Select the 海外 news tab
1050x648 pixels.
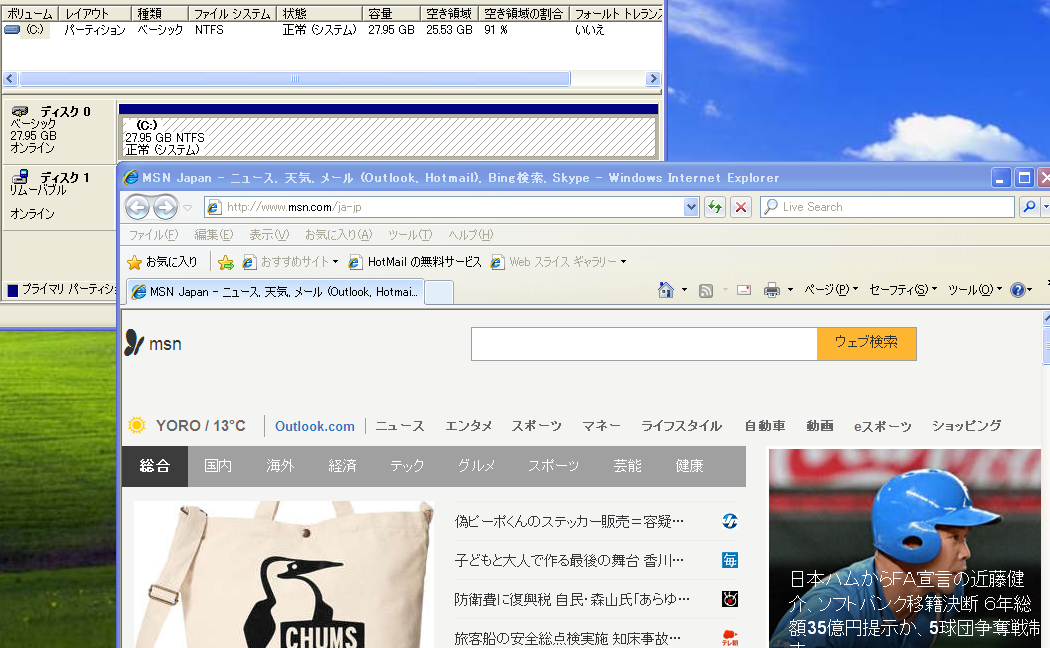click(x=280, y=466)
